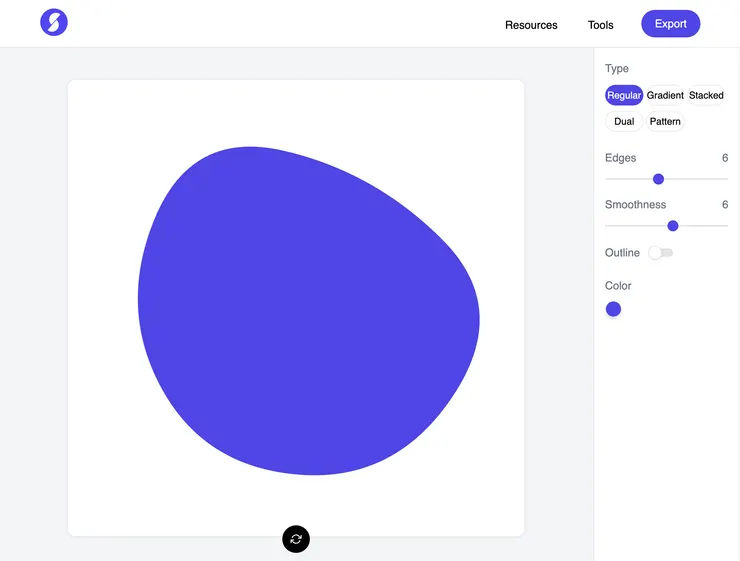
Task: Click the purple blob shape on canvas
Action: coord(309,310)
